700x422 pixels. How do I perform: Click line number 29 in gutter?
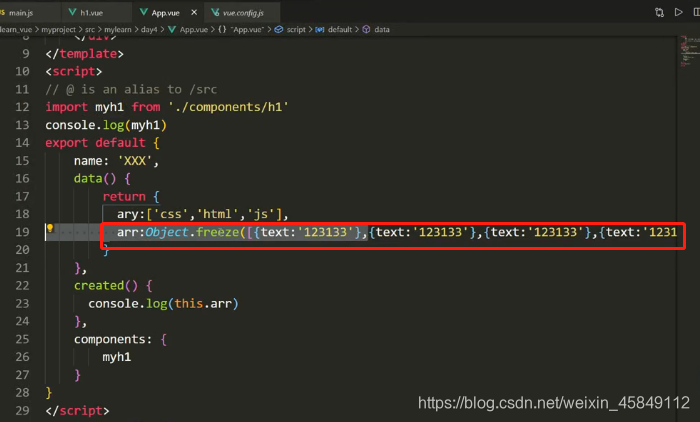click(x=22, y=410)
